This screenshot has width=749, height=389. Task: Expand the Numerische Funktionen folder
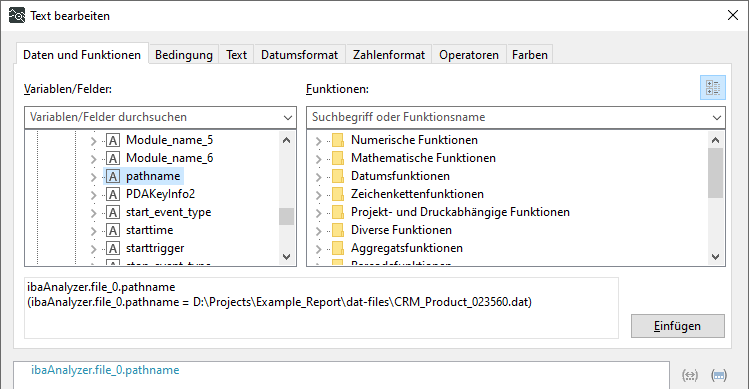(x=319, y=141)
